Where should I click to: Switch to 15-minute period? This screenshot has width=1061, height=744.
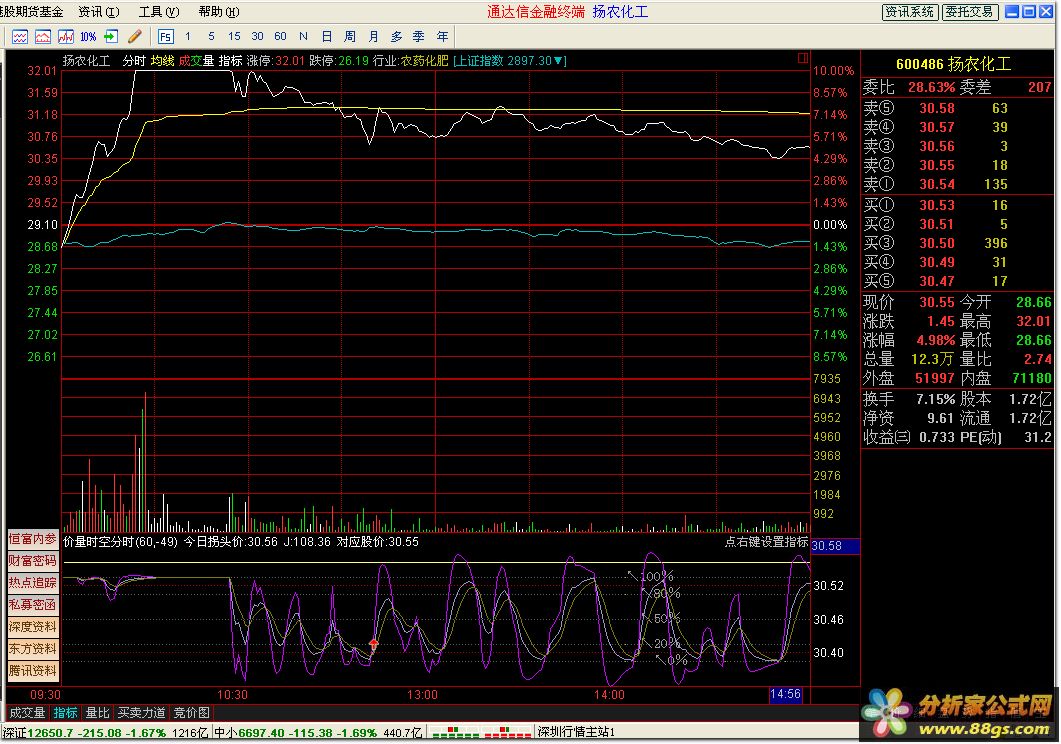coord(234,37)
